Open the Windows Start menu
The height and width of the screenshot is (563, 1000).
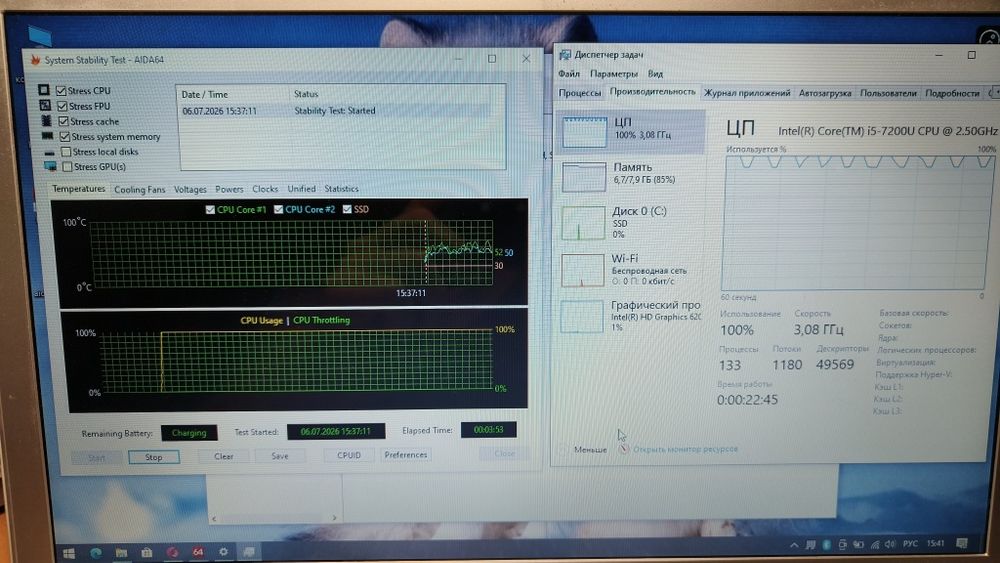[x=69, y=552]
